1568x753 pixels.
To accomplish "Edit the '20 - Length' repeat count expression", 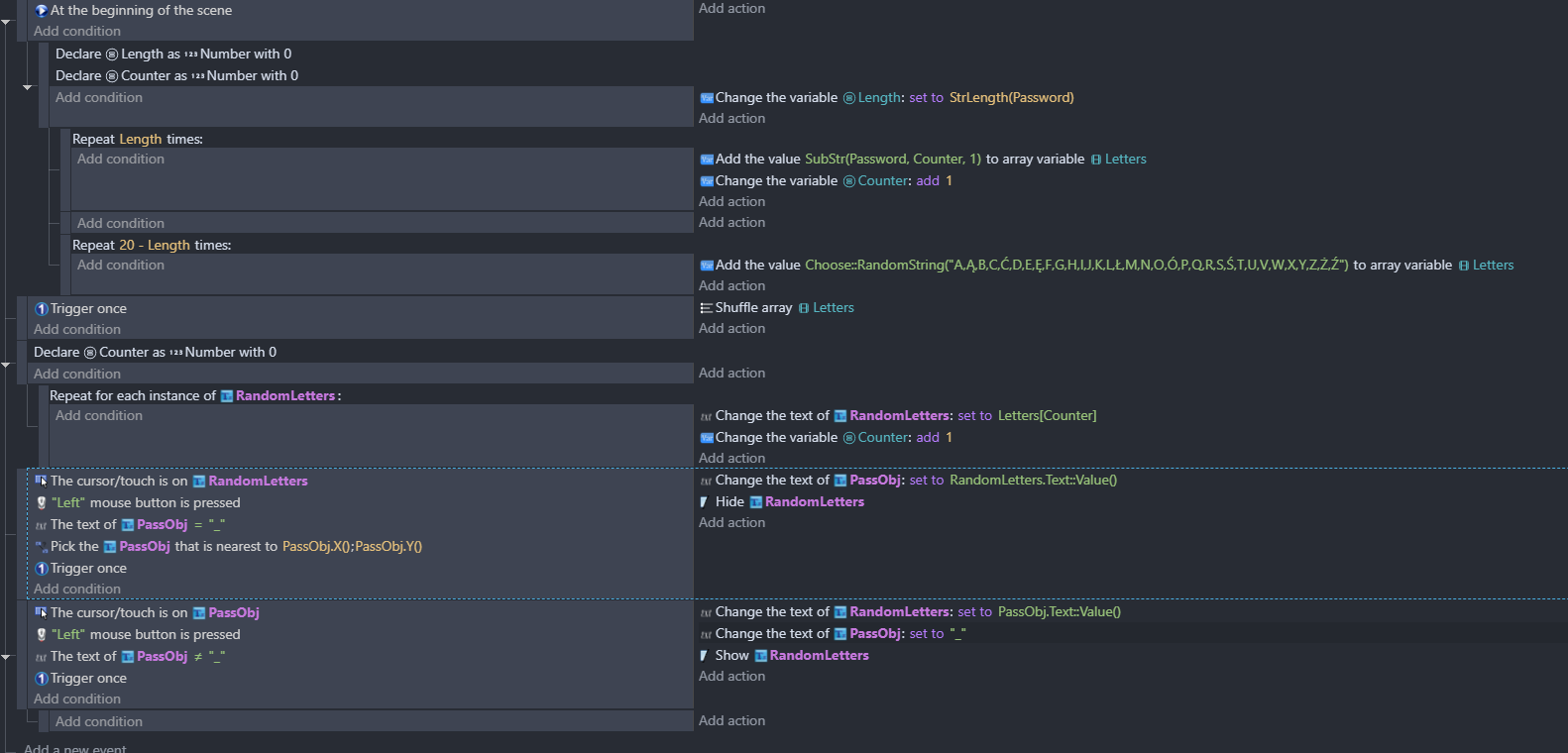I will 155,246.
